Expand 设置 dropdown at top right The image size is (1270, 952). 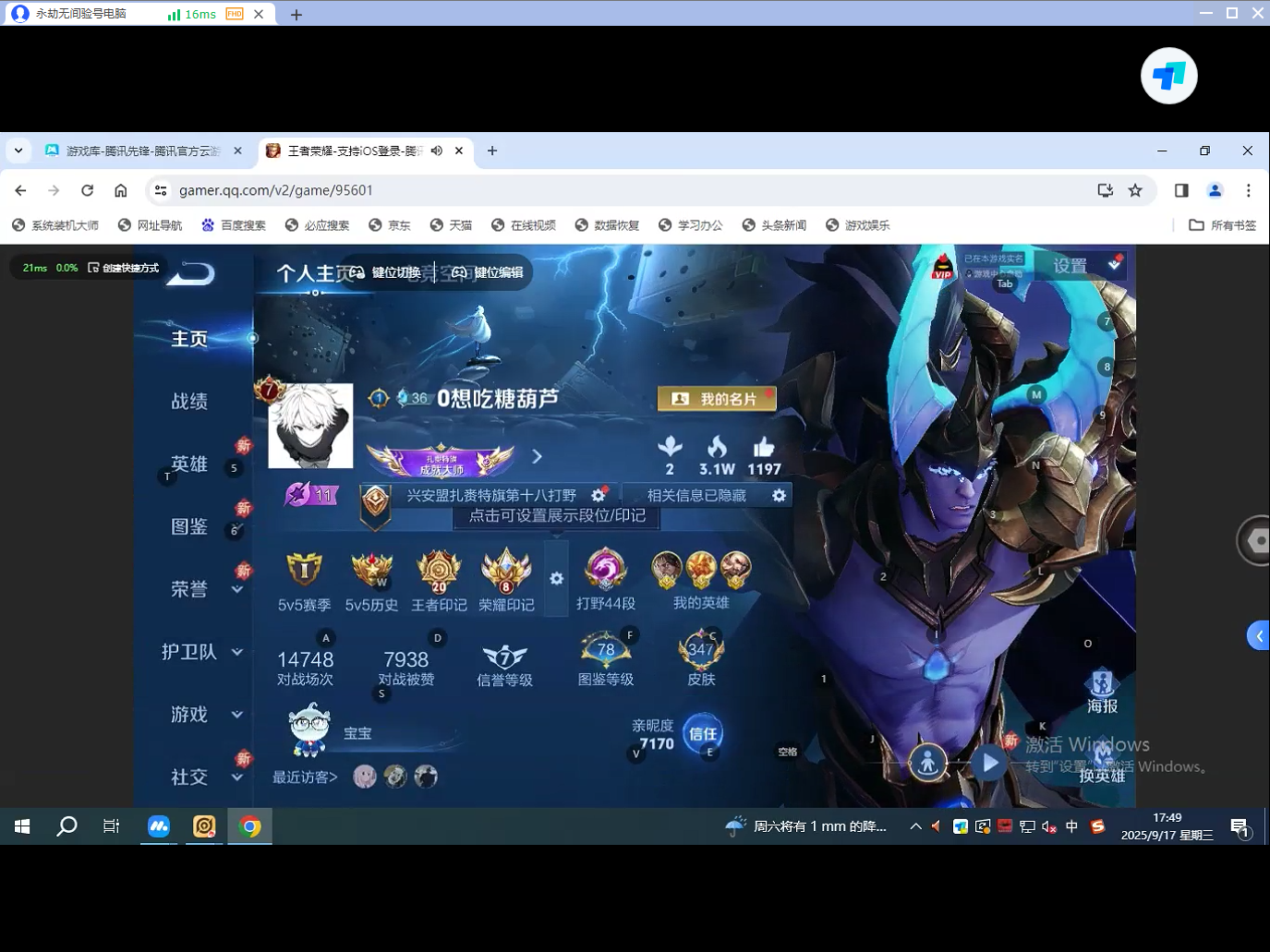1115,265
